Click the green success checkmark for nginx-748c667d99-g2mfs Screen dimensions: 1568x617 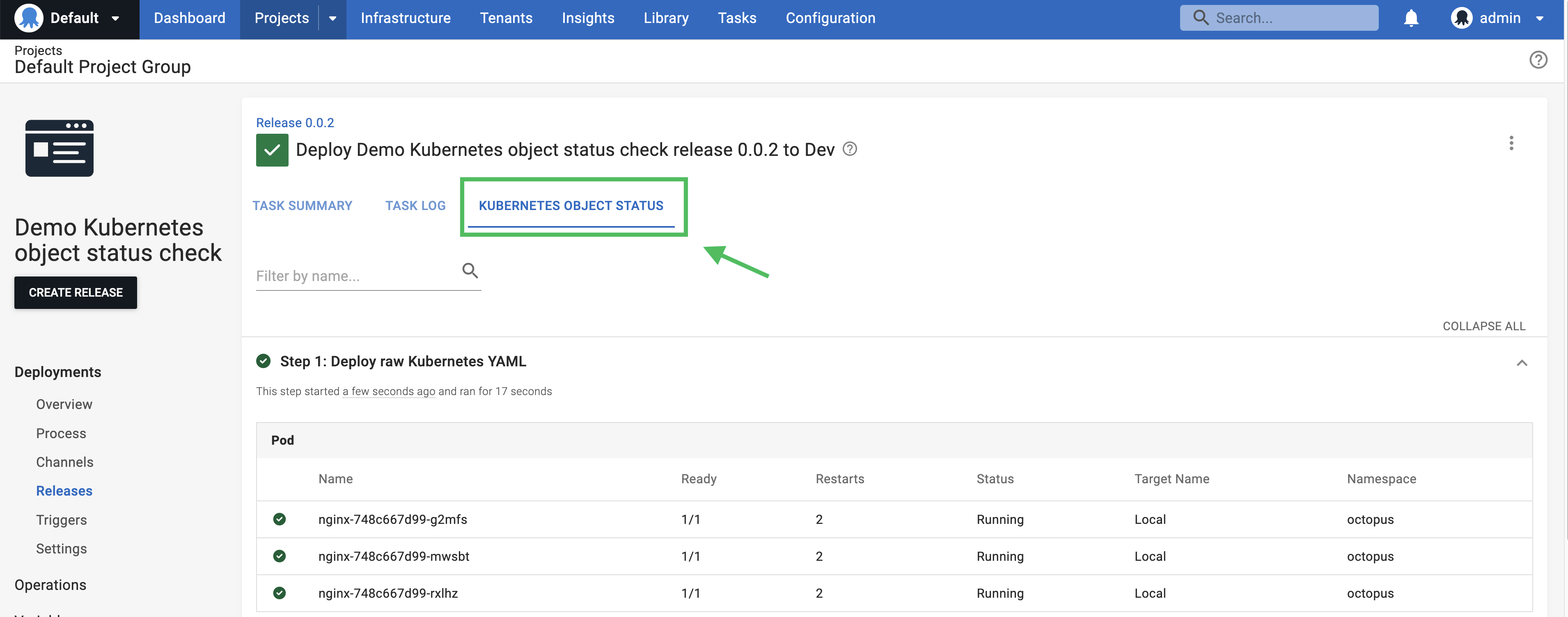(x=280, y=519)
